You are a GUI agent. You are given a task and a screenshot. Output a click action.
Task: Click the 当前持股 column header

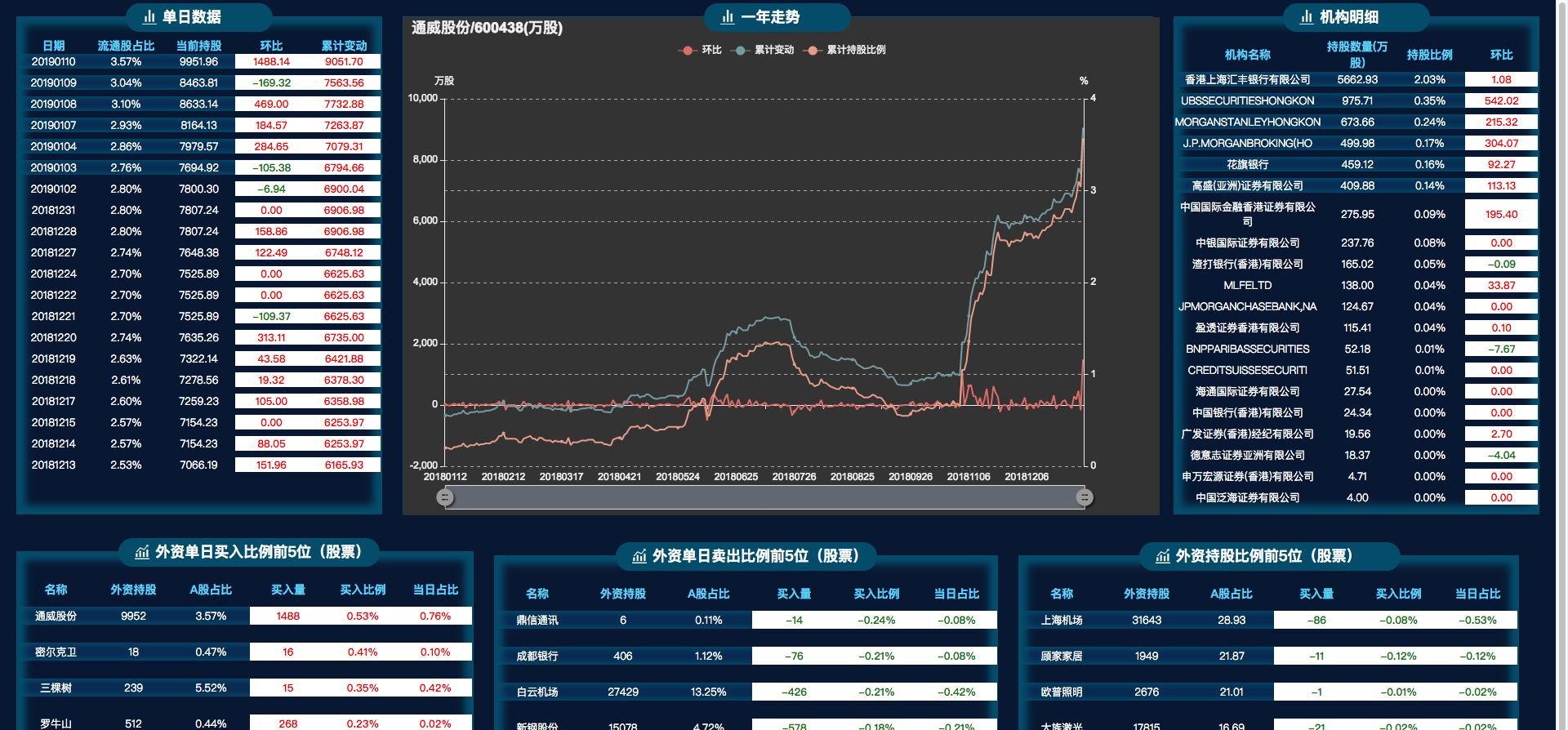click(198, 46)
